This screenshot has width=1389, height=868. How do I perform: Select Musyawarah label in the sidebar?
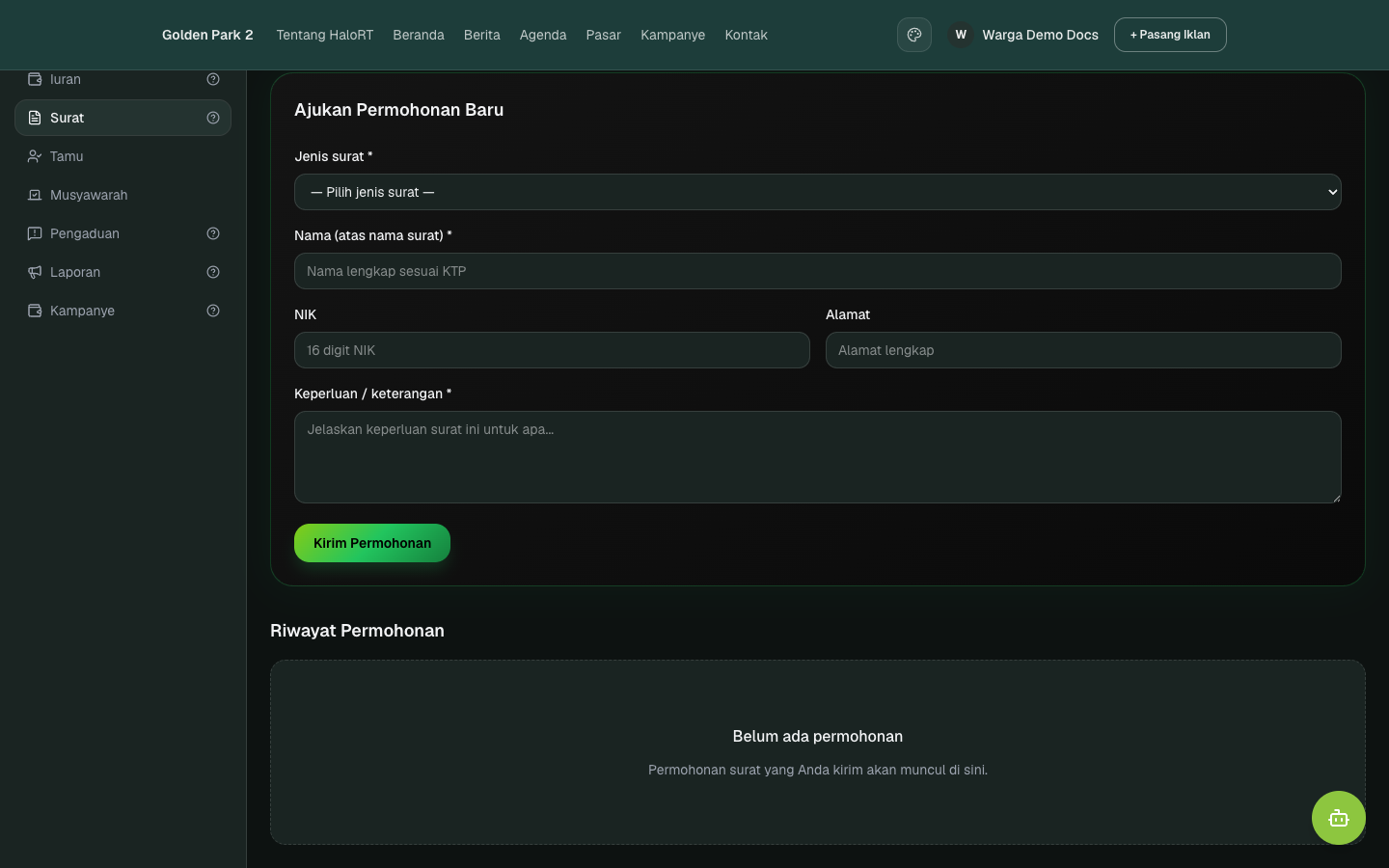coord(89,195)
